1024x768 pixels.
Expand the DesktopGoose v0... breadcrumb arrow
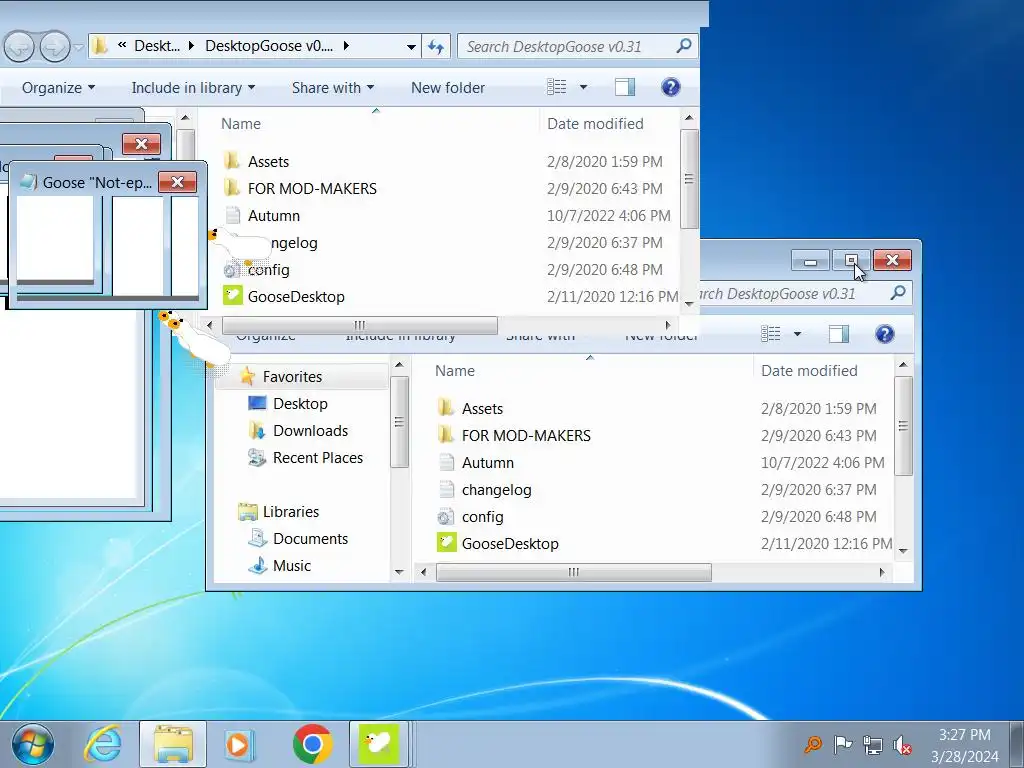[x=346, y=46]
